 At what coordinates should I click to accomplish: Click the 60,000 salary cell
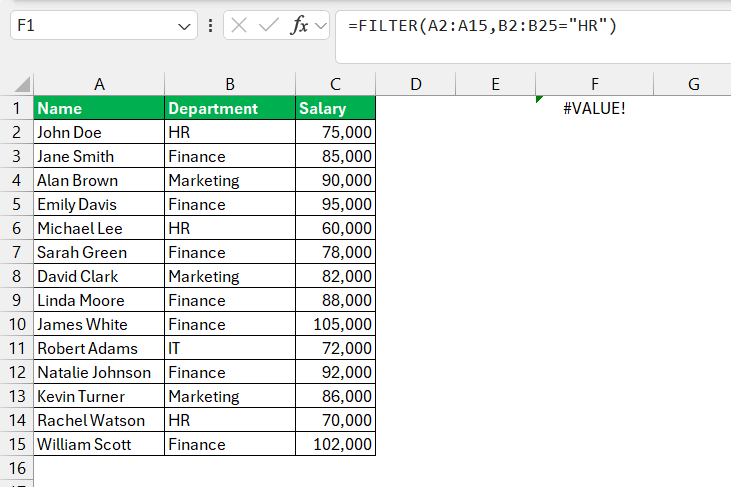click(x=335, y=228)
